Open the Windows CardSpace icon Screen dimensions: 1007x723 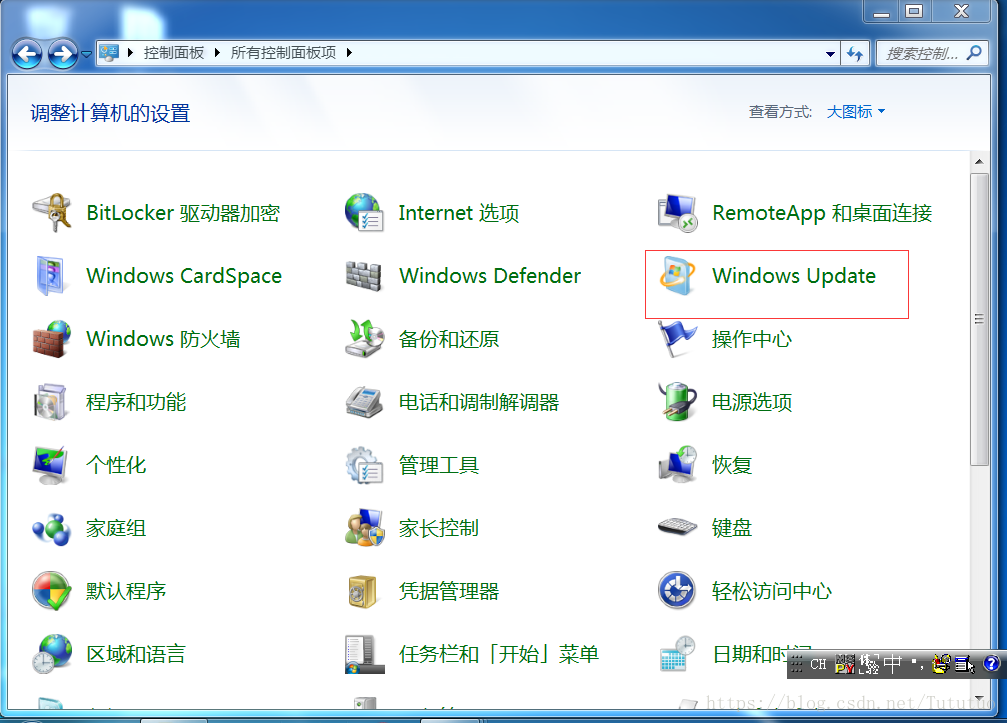point(51,275)
